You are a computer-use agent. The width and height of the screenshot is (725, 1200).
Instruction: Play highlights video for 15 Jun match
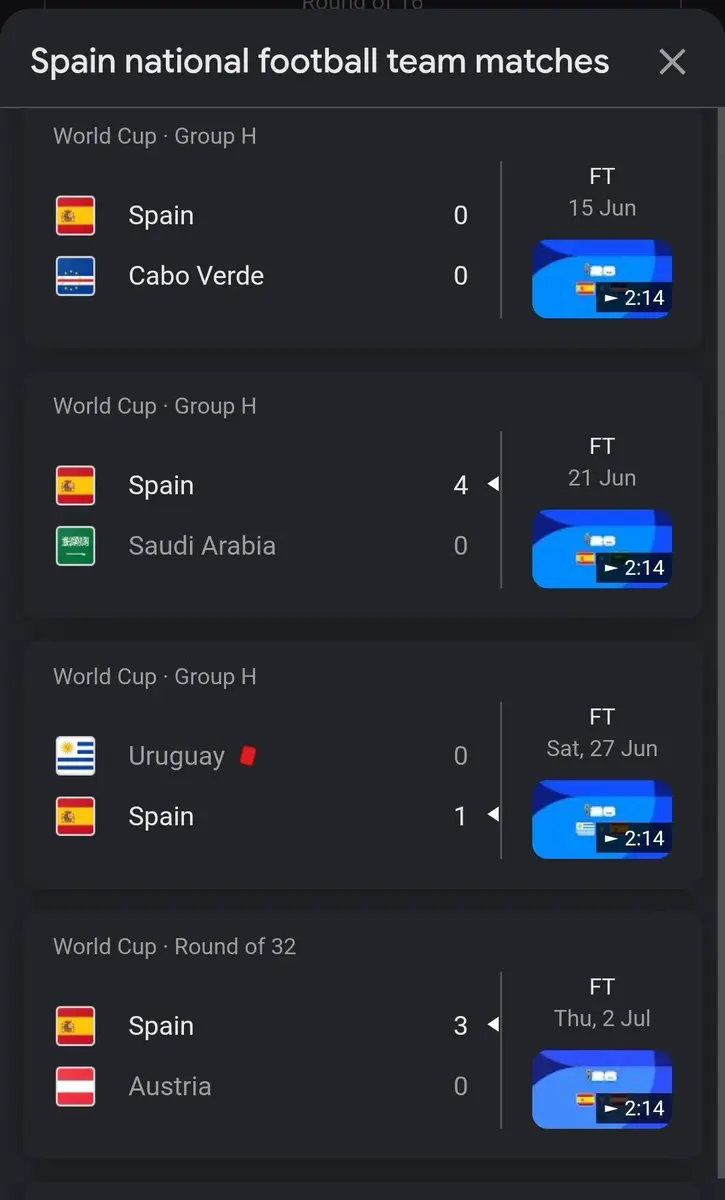[x=602, y=279]
